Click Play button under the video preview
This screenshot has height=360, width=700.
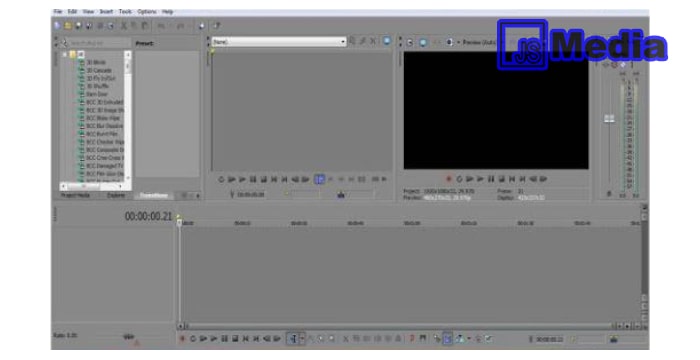click(x=480, y=179)
